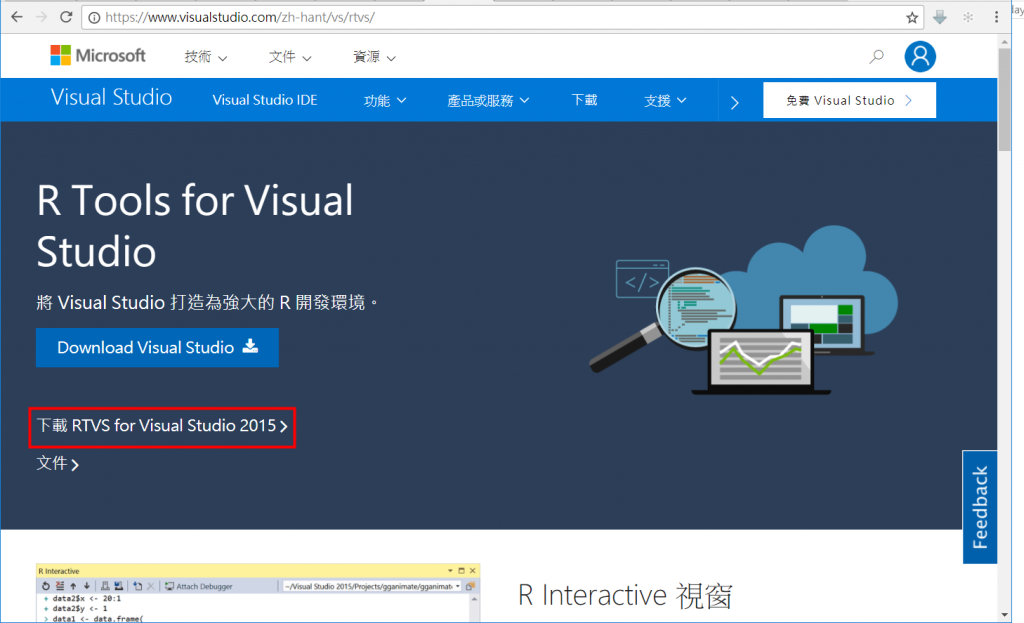Open the site search magnifier icon
The image size is (1024, 623).
pyautogui.click(x=876, y=57)
